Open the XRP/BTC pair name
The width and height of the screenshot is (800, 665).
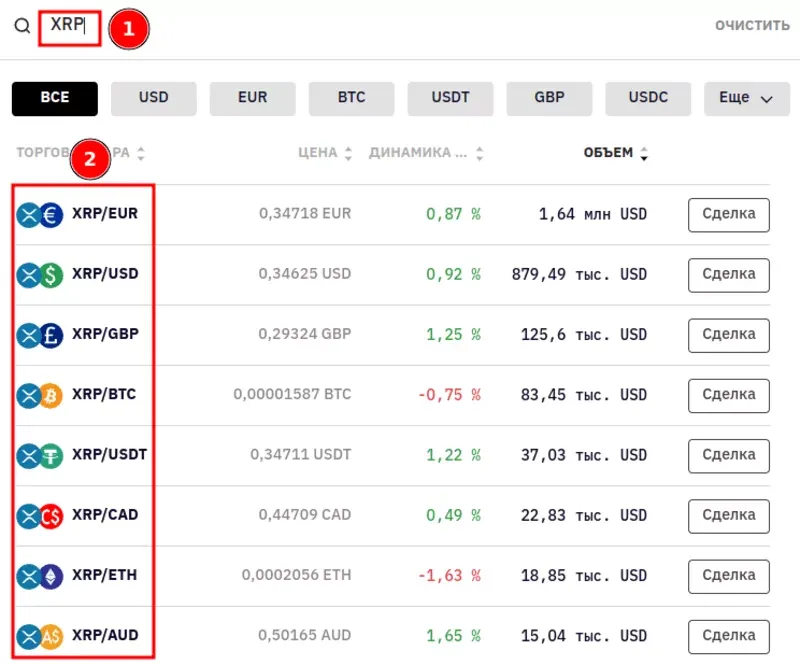(104, 394)
